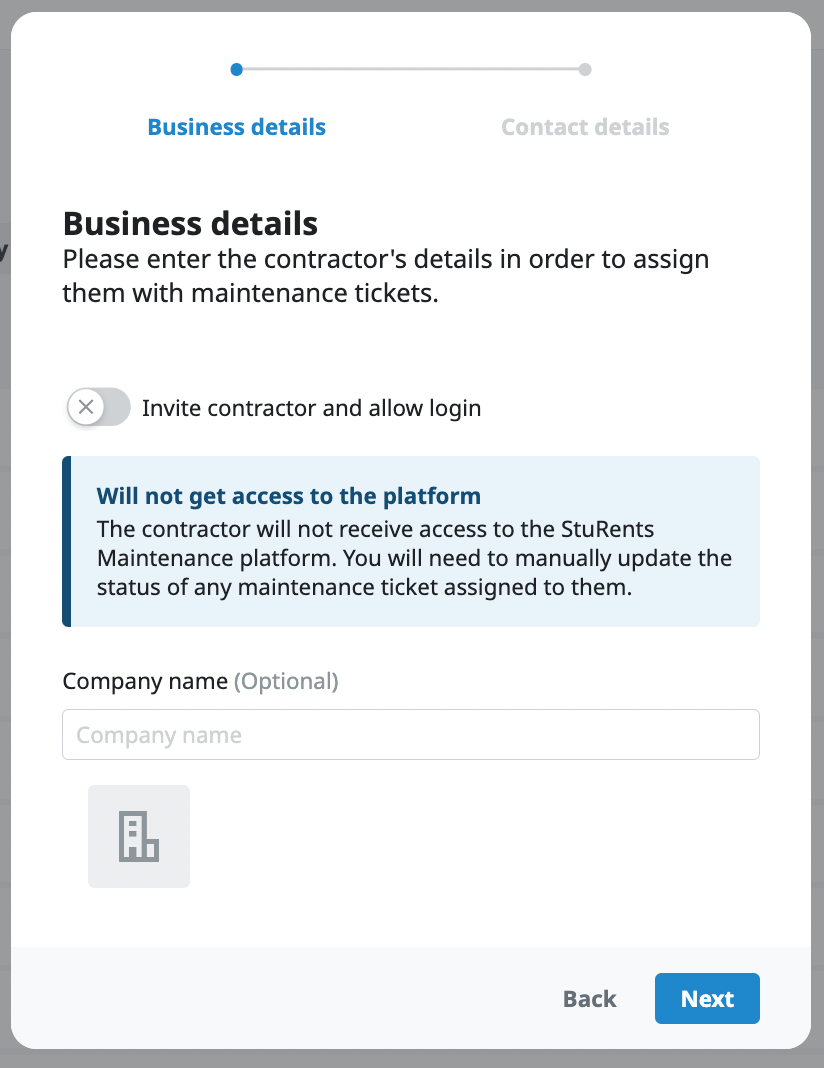Click the grey square logo upload thumbnail background
824x1068 pixels.
coord(105,870)
